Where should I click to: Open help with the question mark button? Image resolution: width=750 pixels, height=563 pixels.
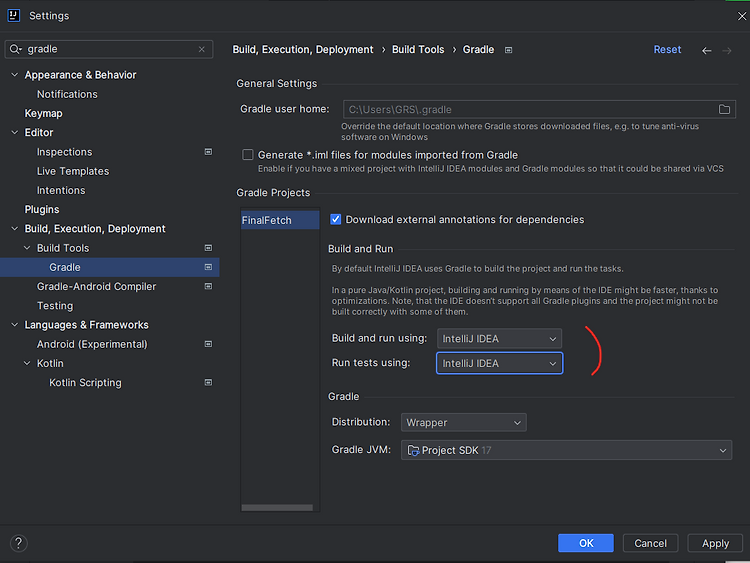click(x=19, y=543)
